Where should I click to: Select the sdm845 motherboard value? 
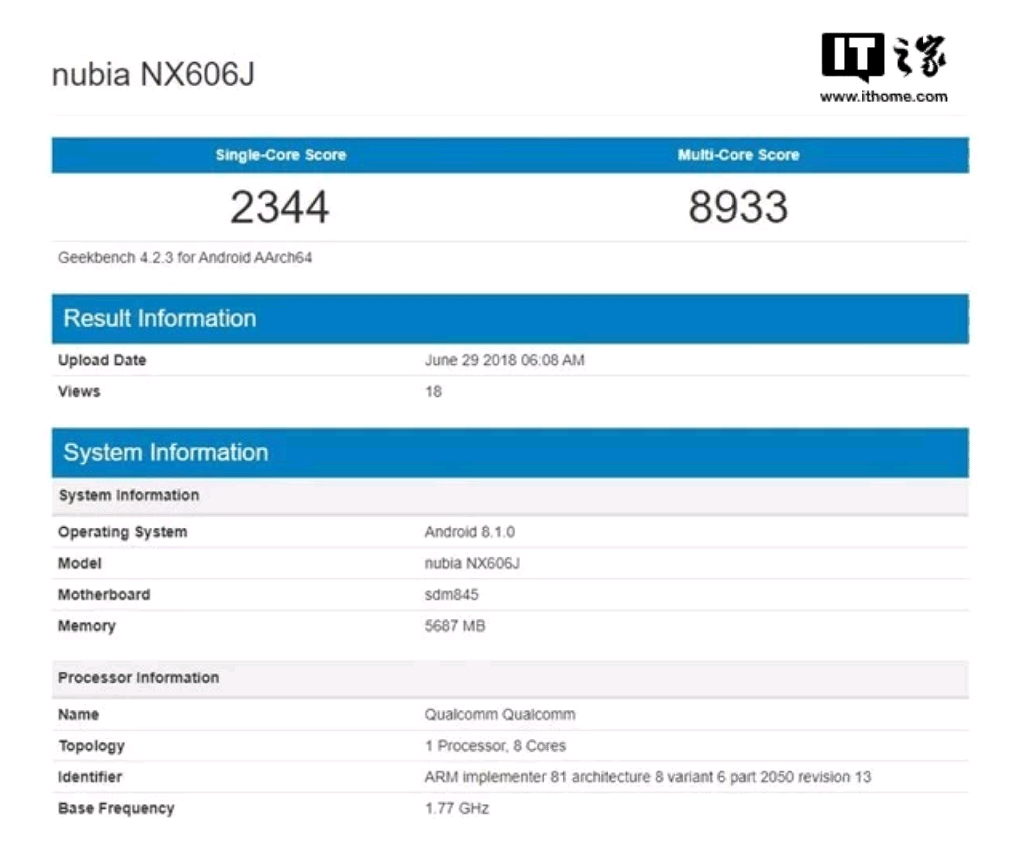tap(451, 595)
